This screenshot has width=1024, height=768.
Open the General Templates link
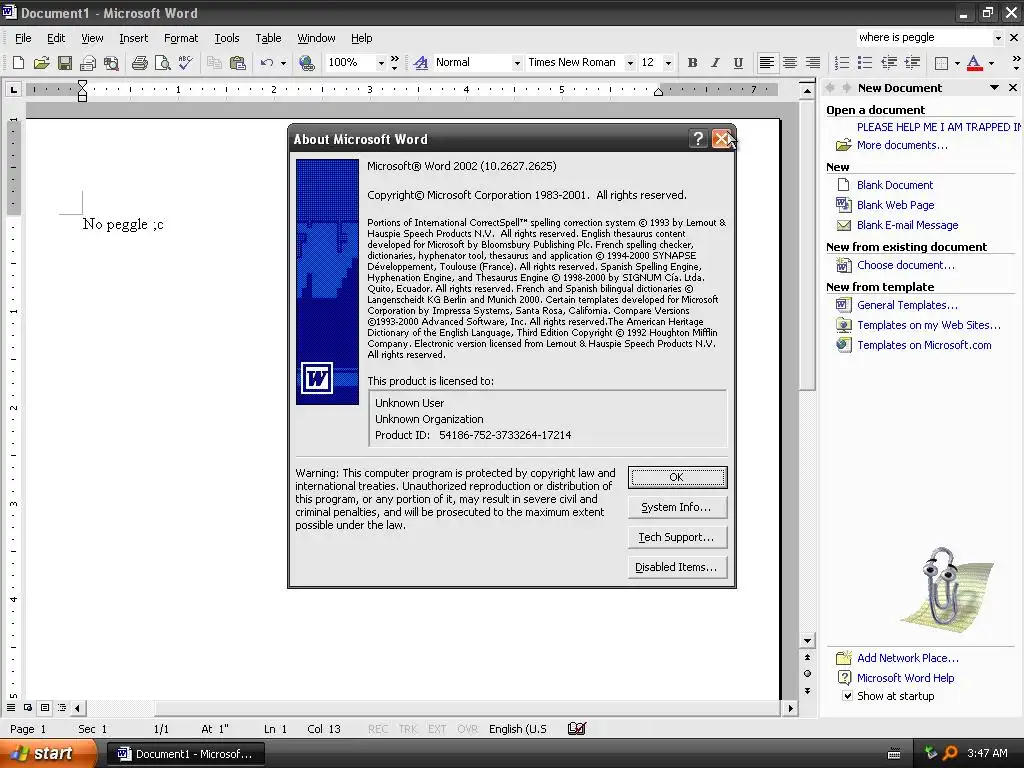(907, 305)
